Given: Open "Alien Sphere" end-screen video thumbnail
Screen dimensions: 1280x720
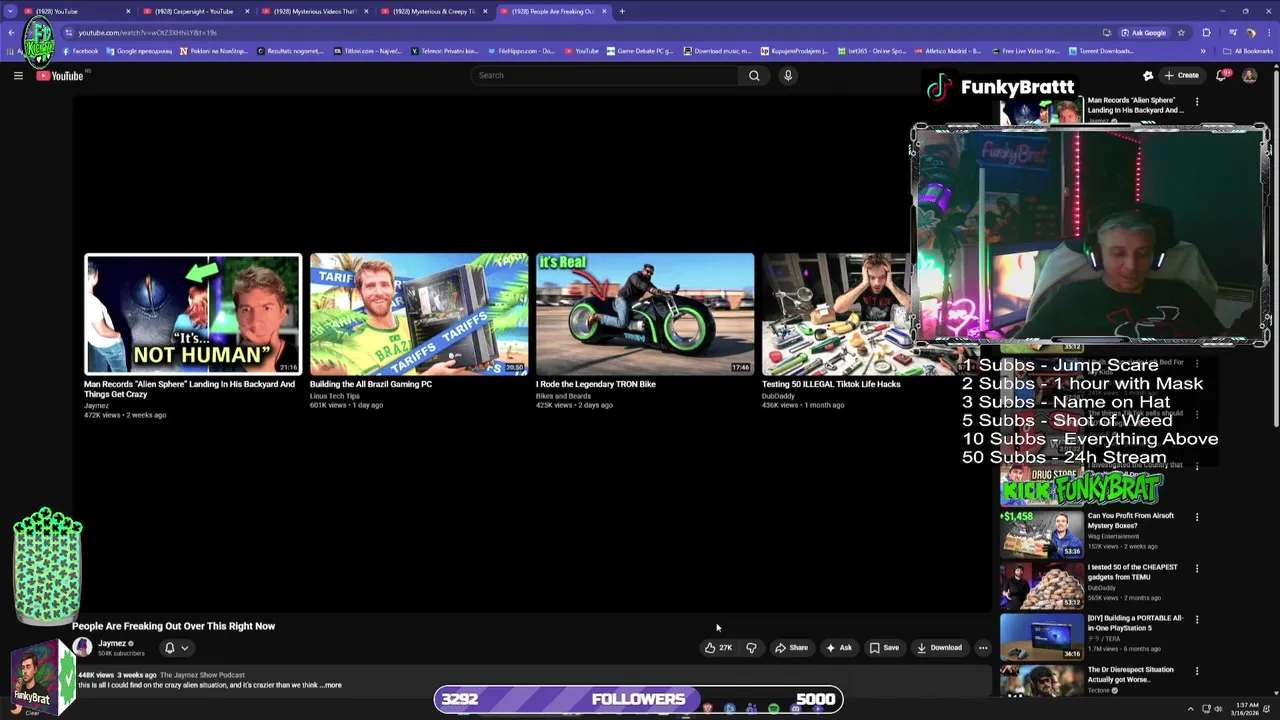Looking at the screenshot, I should pyautogui.click(x=193, y=314).
